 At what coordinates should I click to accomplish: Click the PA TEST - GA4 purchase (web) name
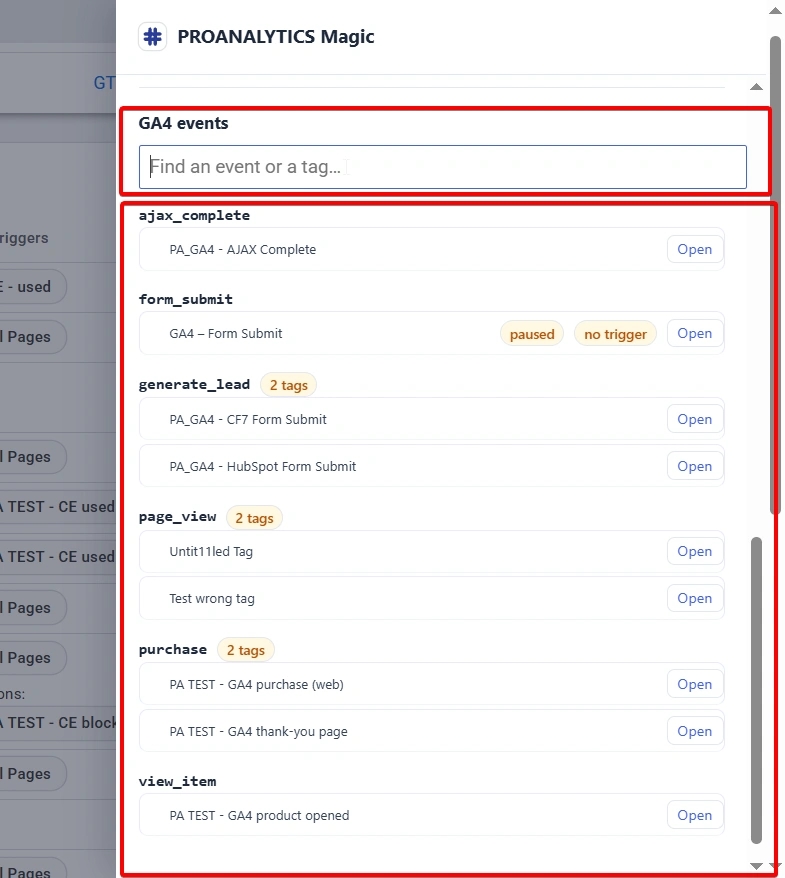pyautogui.click(x=256, y=685)
